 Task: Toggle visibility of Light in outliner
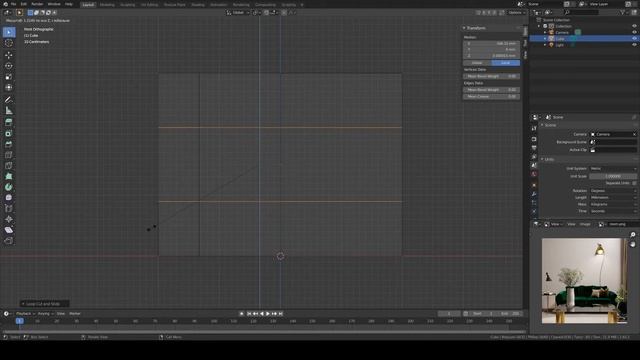click(634, 45)
